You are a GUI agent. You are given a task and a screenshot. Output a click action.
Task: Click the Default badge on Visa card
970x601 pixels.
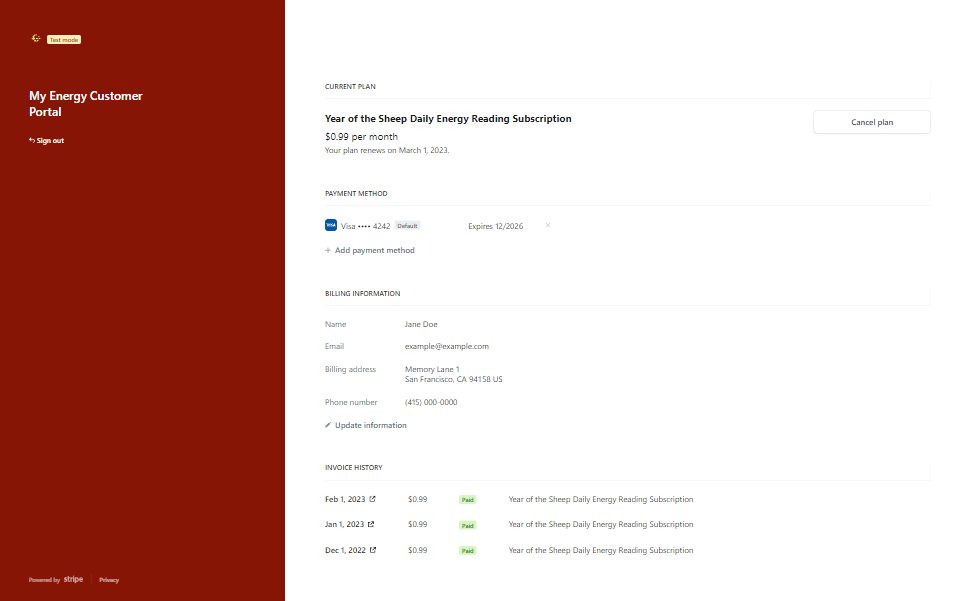click(408, 226)
